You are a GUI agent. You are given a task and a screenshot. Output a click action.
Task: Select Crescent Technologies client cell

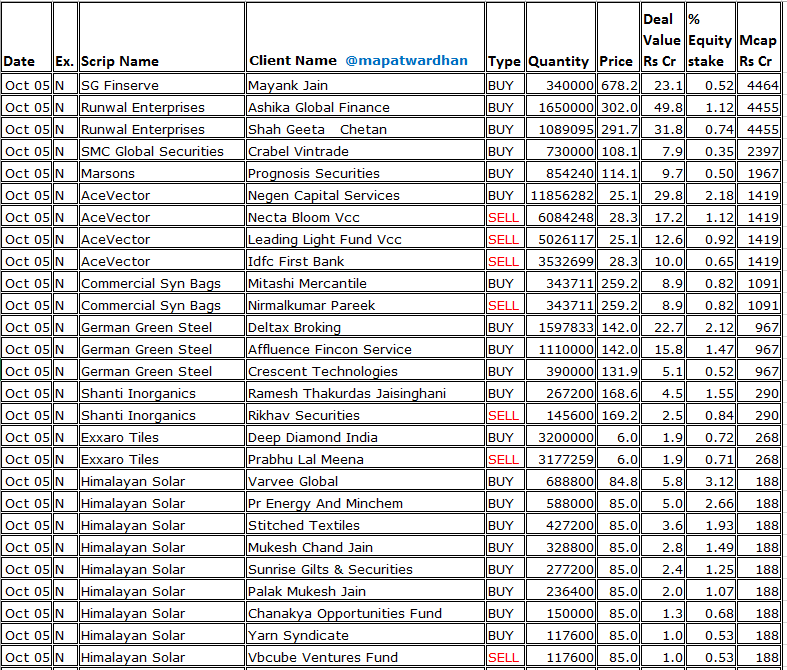(365, 372)
